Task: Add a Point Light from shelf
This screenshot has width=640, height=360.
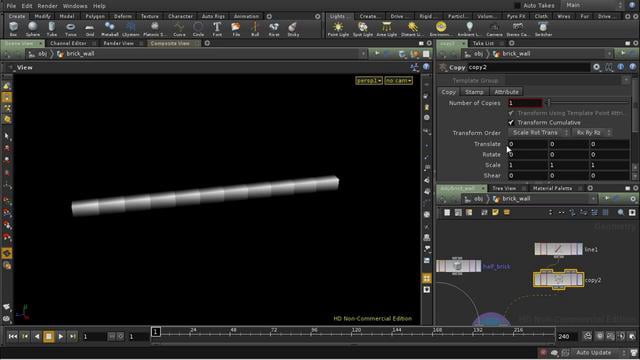Action: click(x=338, y=29)
